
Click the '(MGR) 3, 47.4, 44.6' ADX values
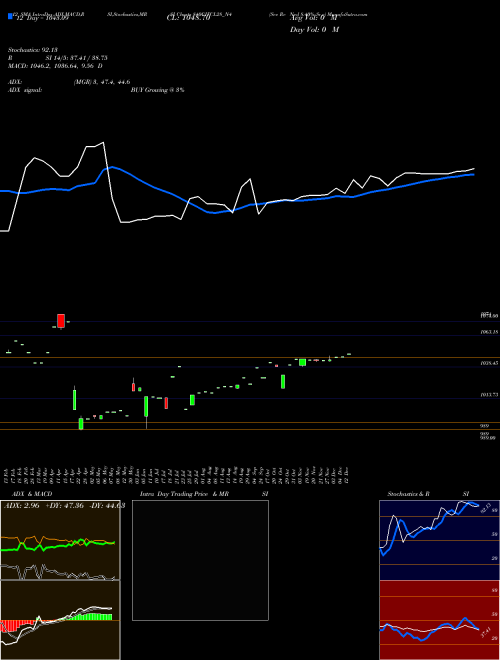pos(102,82)
